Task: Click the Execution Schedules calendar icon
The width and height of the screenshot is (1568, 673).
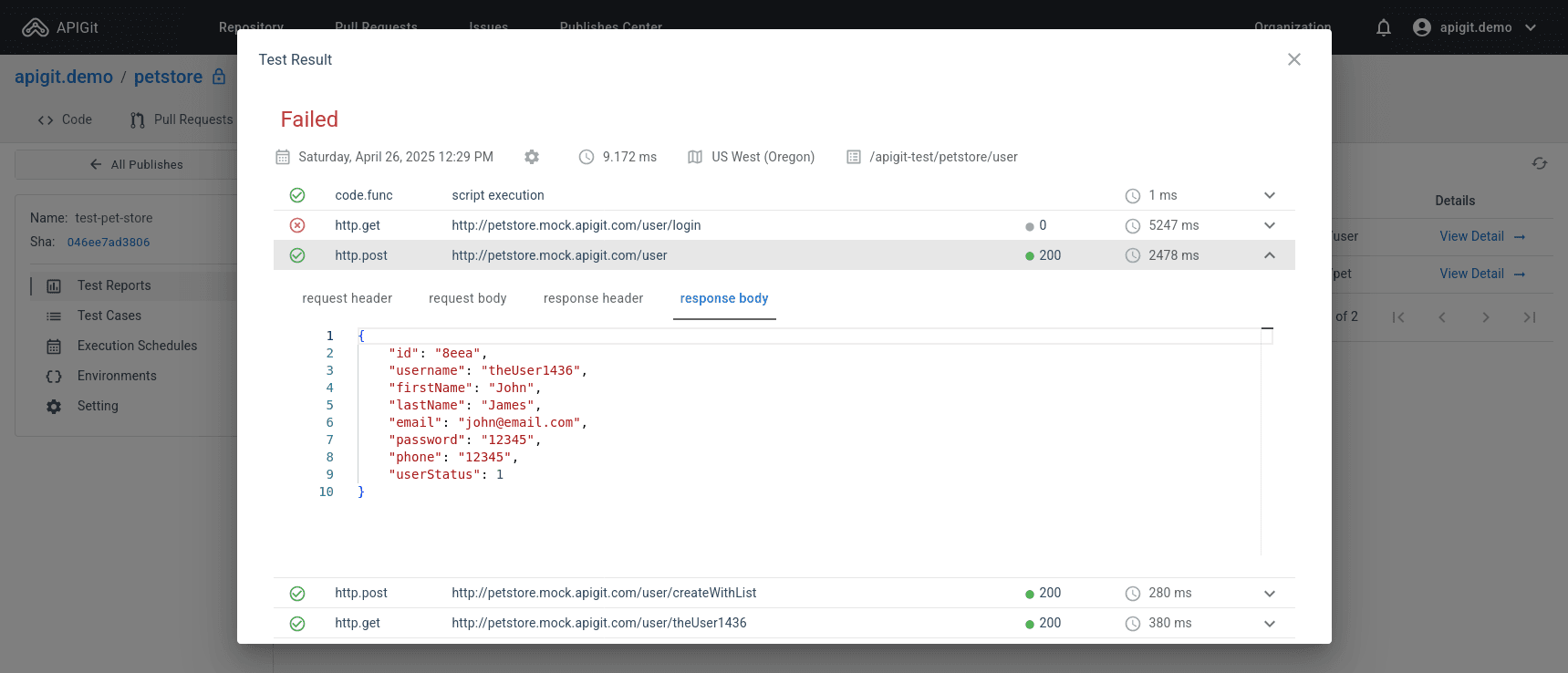Action: click(x=54, y=347)
